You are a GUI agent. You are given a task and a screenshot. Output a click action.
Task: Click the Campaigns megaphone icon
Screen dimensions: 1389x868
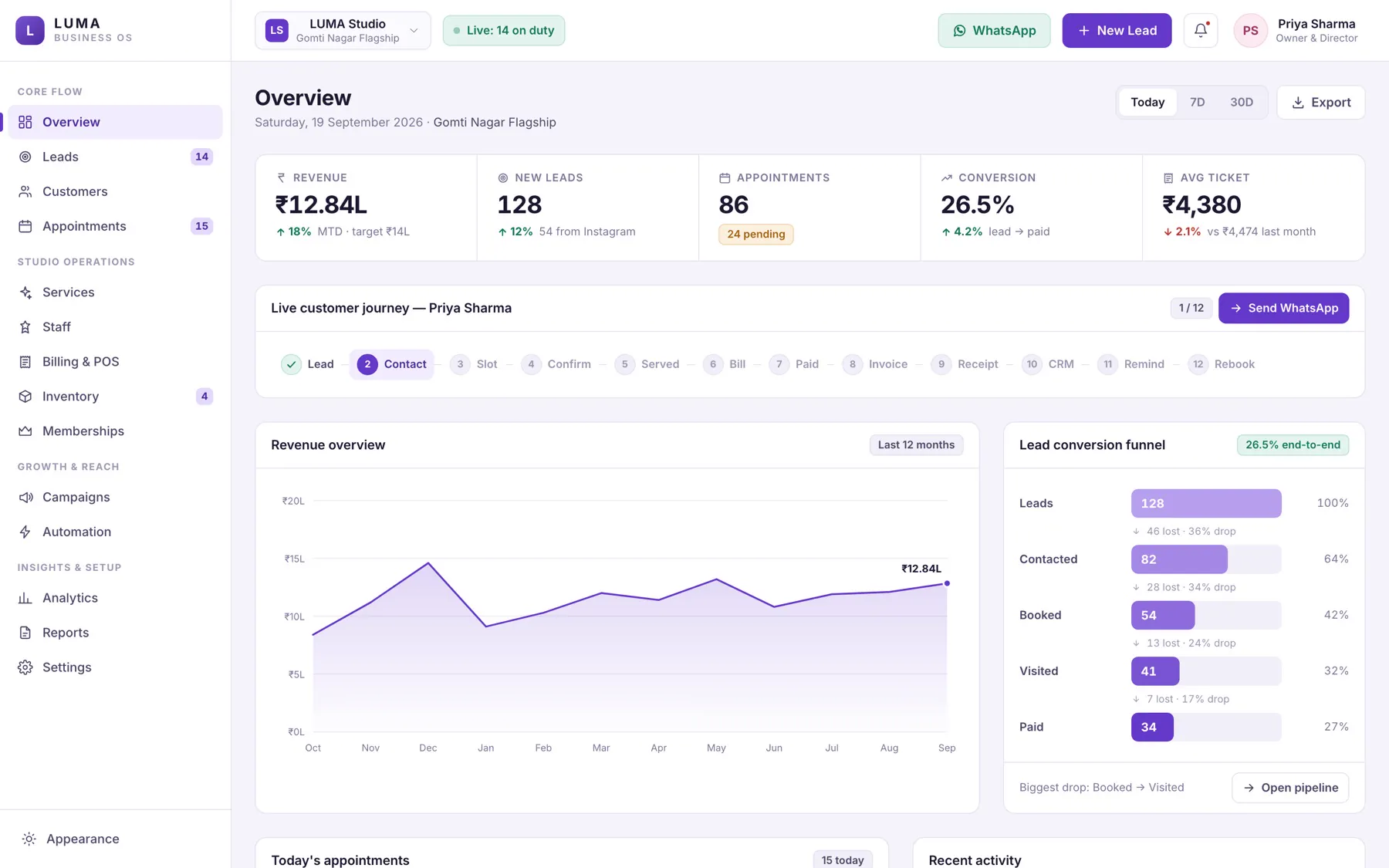25,497
